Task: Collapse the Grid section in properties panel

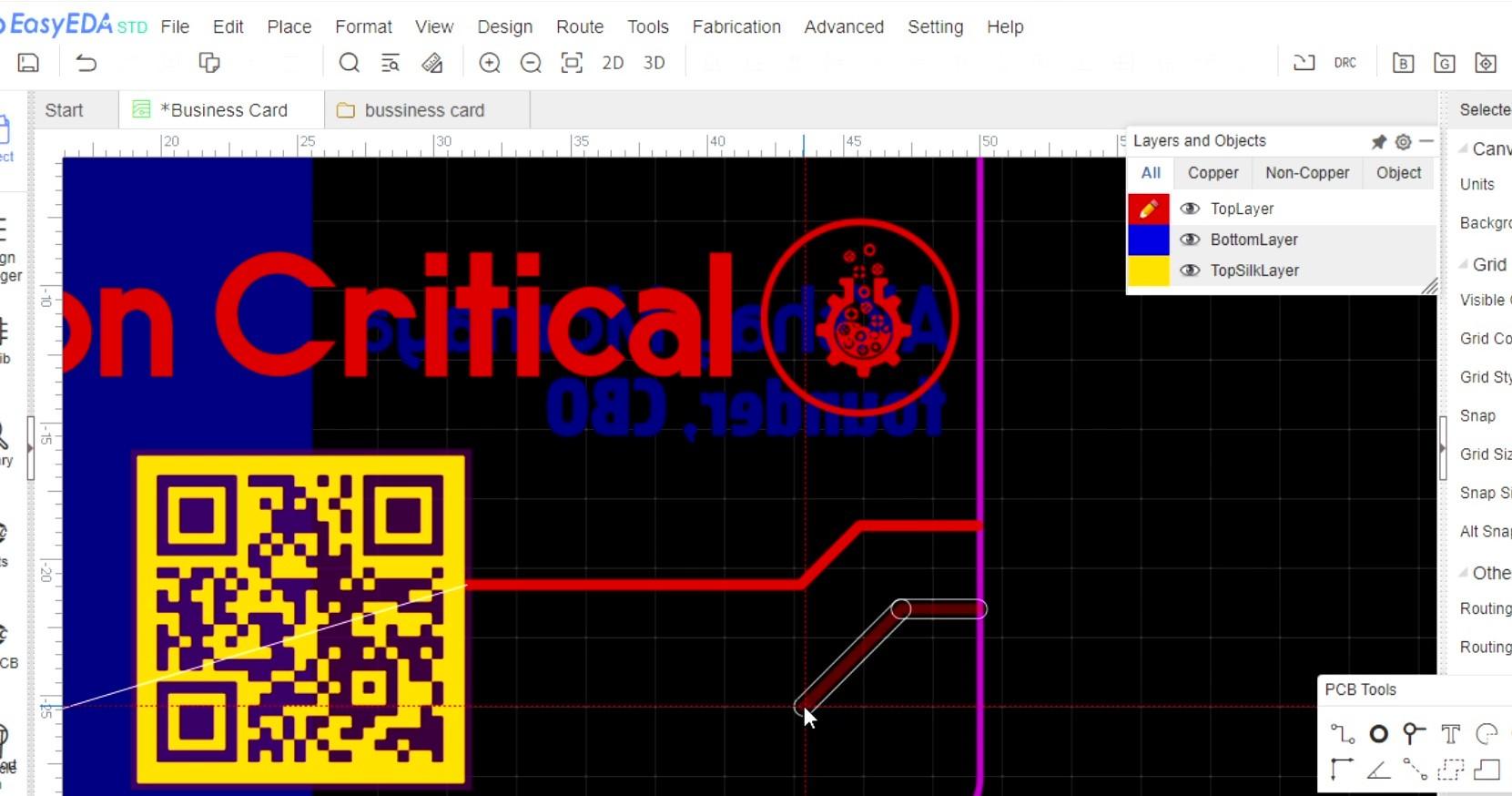Action: pyautogui.click(x=1464, y=264)
